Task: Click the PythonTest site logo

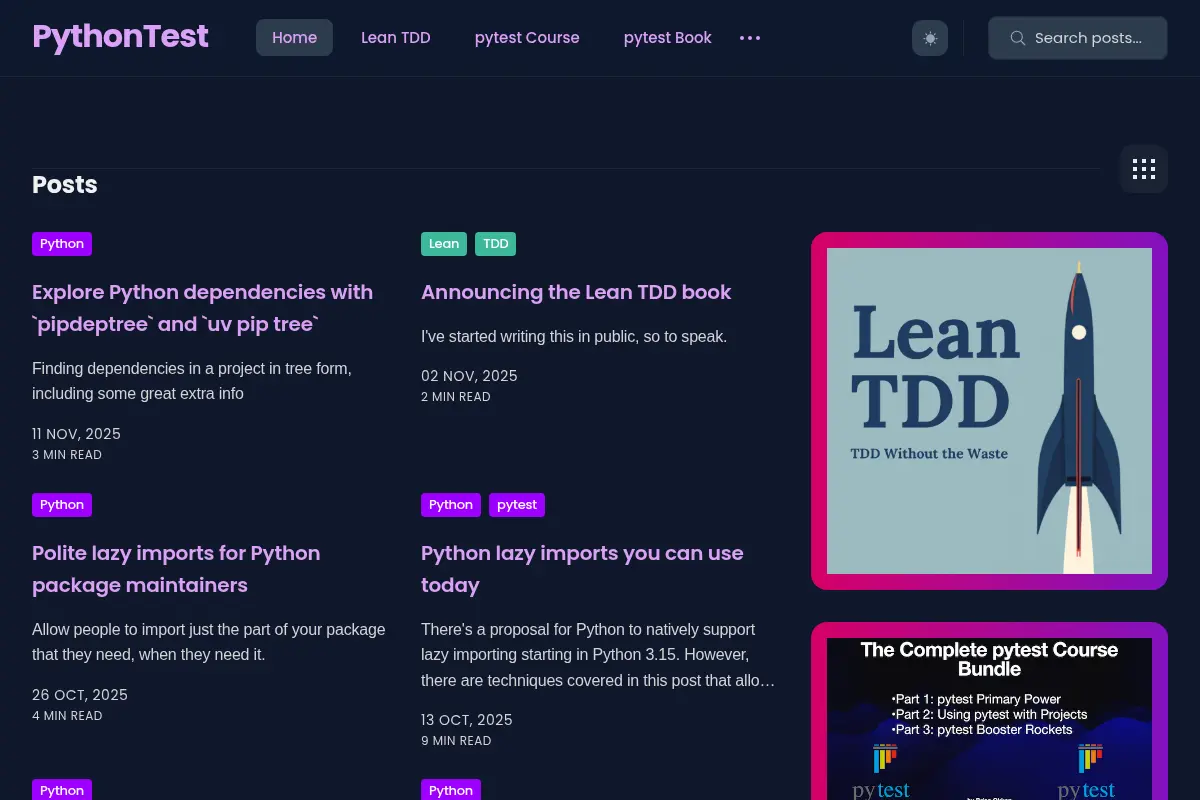Action: coord(120,37)
